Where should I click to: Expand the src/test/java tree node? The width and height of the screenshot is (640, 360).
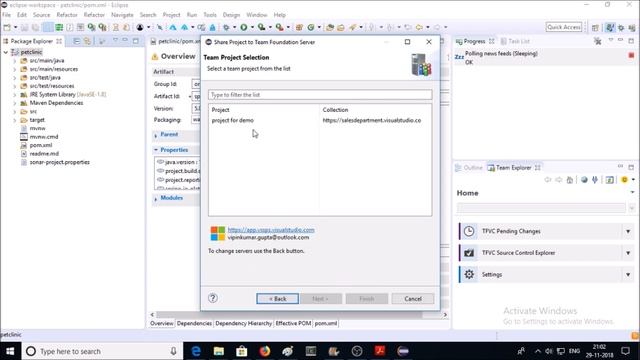coord(15,78)
